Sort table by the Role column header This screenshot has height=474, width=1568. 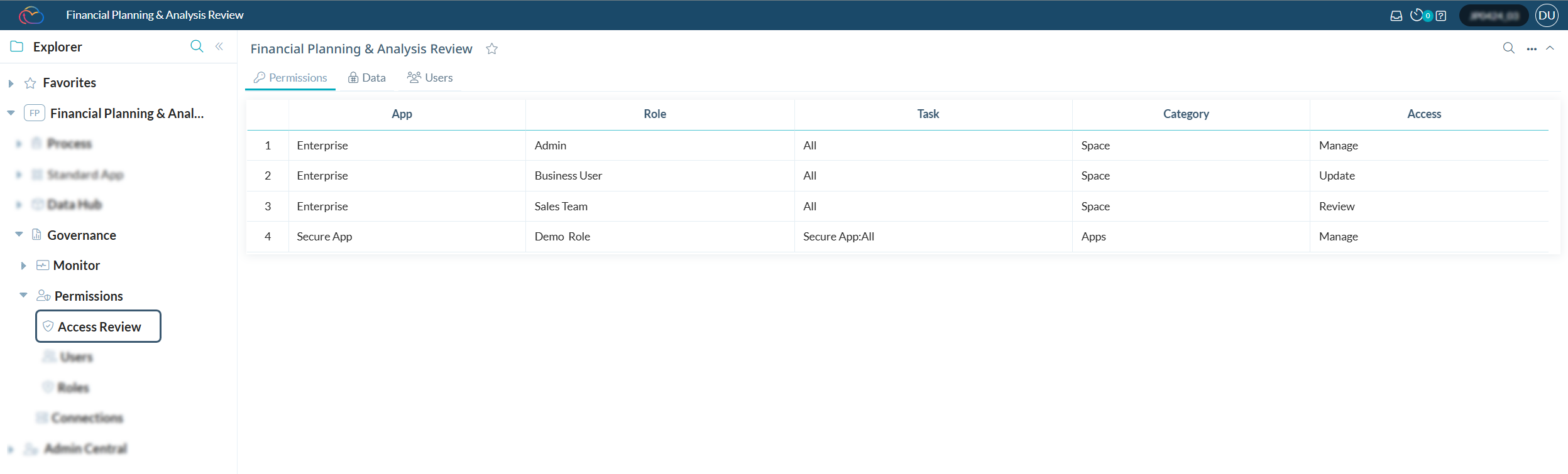[654, 114]
